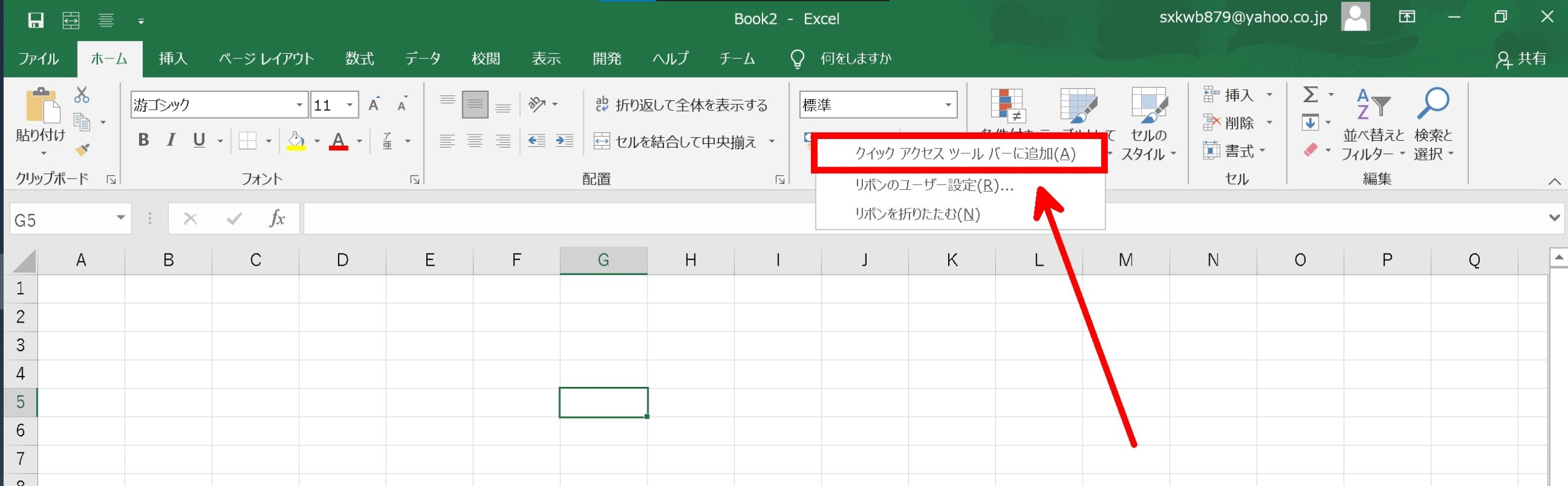This screenshot has height=486, width=1568.
Task: Select リボンを折りたたむ menu item
Action: point(960,214)
